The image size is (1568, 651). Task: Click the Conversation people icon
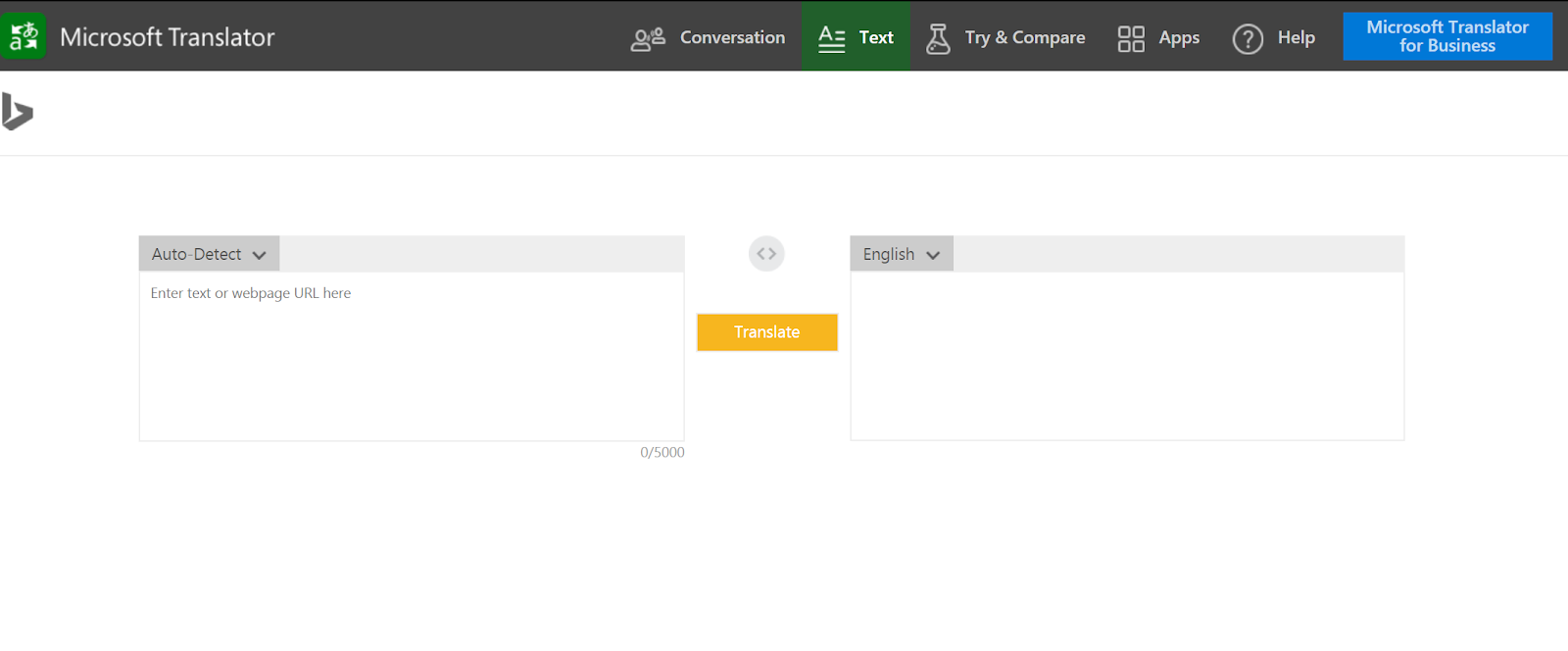point(648,38)
